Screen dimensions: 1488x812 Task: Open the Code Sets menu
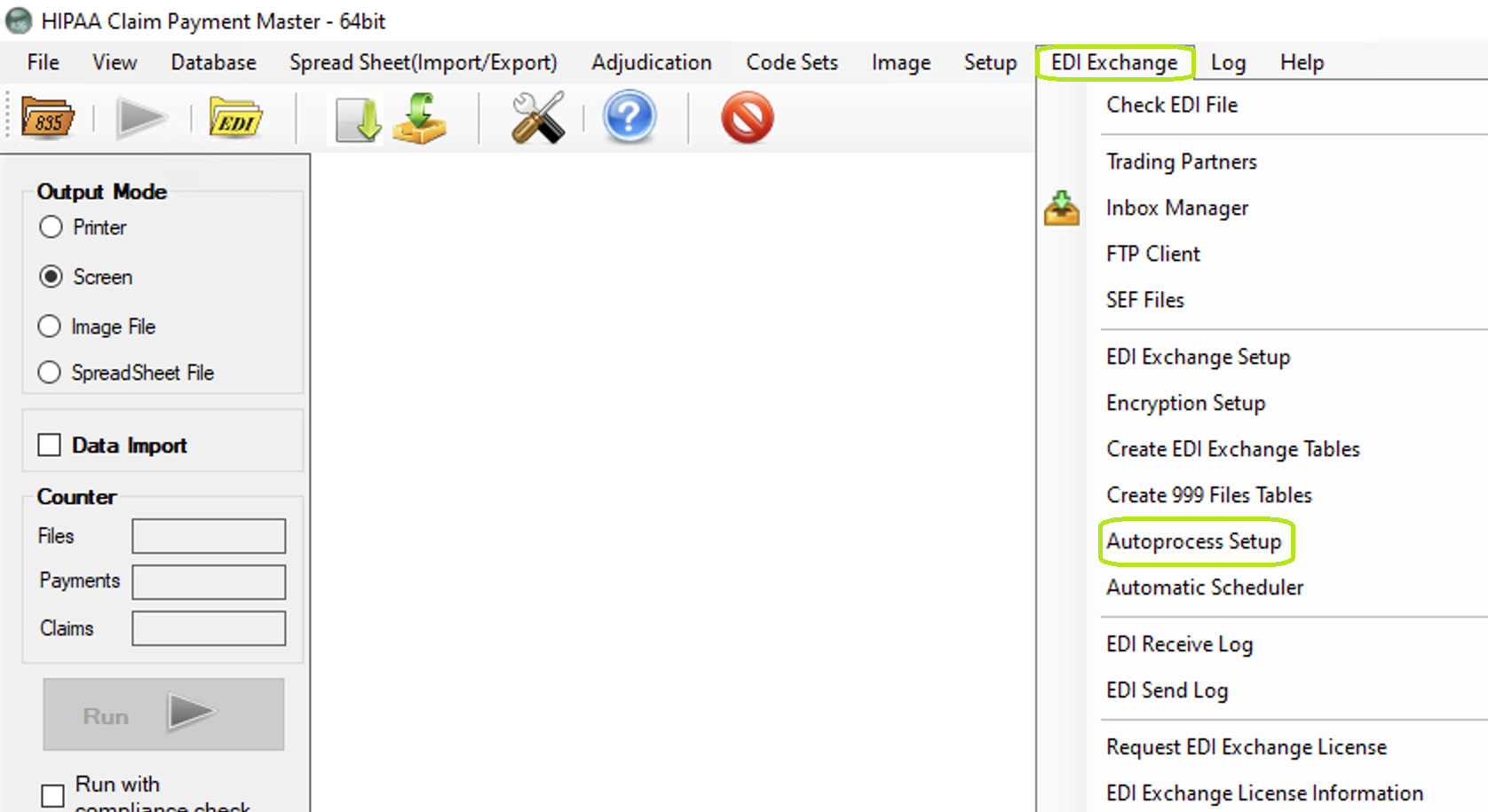click(792, 62)
